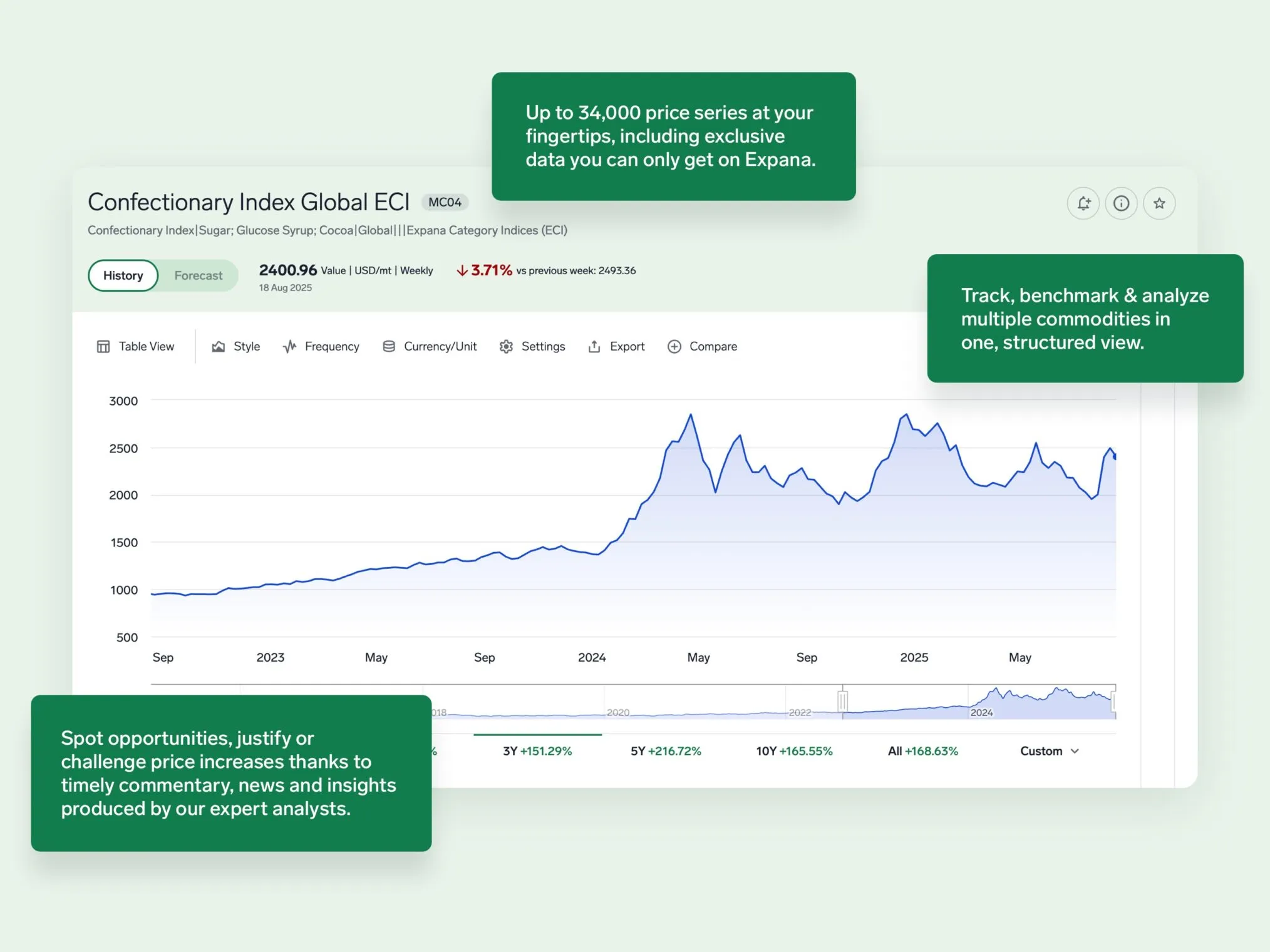
Task: Click the 2022 mark in mini timeline
Action: (x=800, y=712)
